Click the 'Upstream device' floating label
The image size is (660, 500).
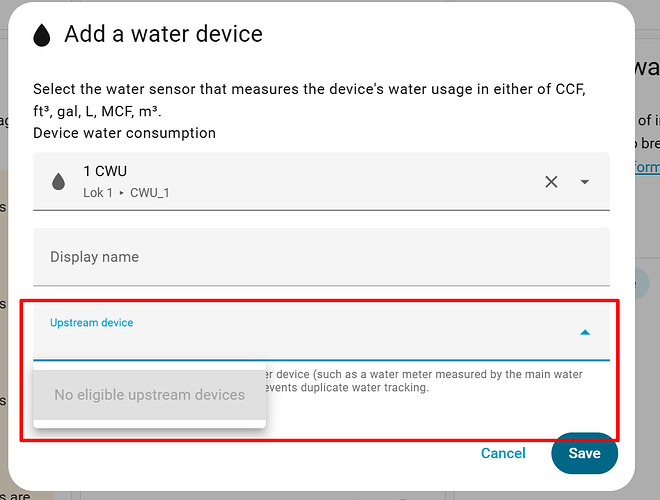pyautogui.click(x=91, y=323)
